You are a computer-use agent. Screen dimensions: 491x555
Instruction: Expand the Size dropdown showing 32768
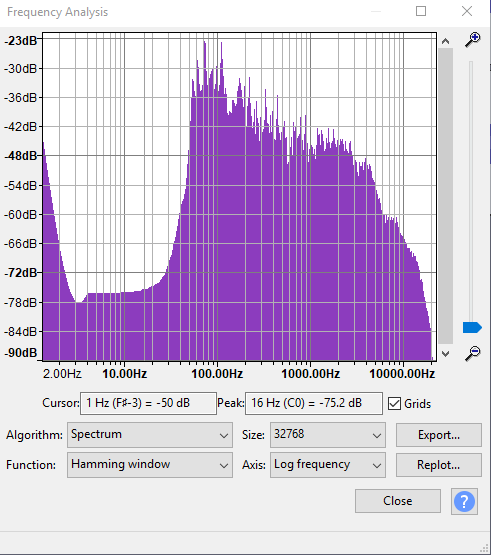328,435
